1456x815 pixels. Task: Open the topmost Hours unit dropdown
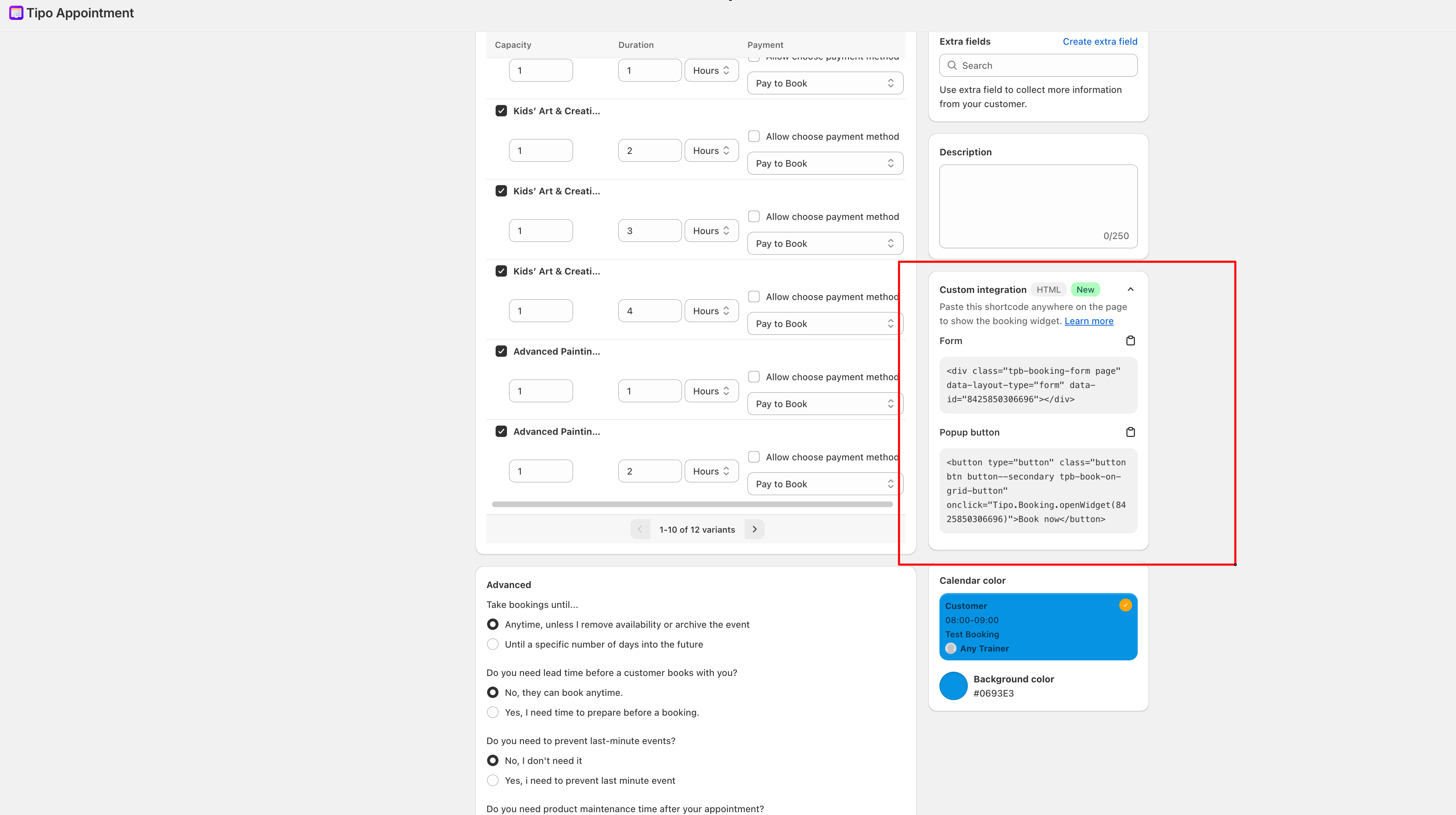(x=712, y=70)
